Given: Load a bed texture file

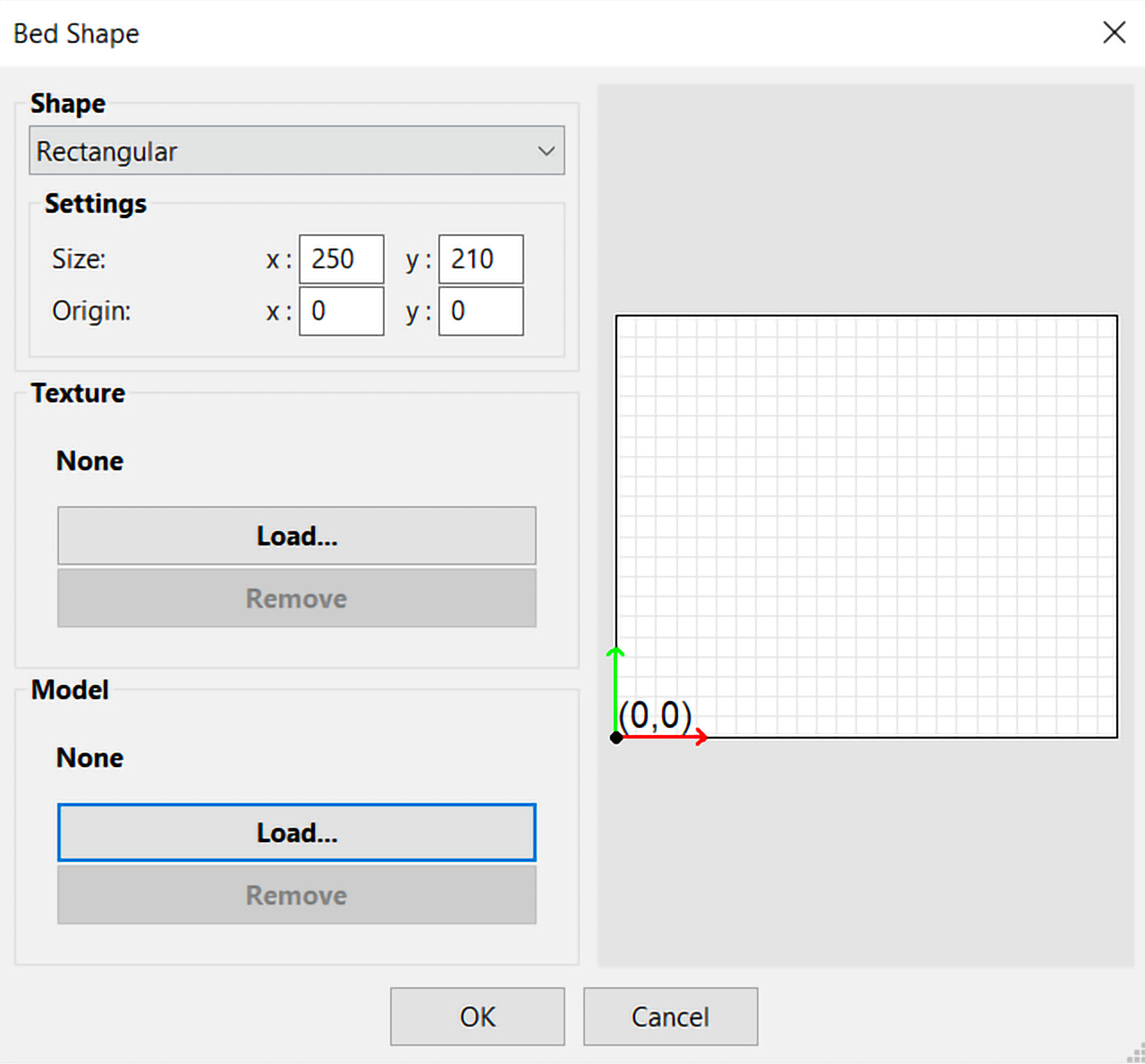Looking at the screenshot, I should 297,536.
